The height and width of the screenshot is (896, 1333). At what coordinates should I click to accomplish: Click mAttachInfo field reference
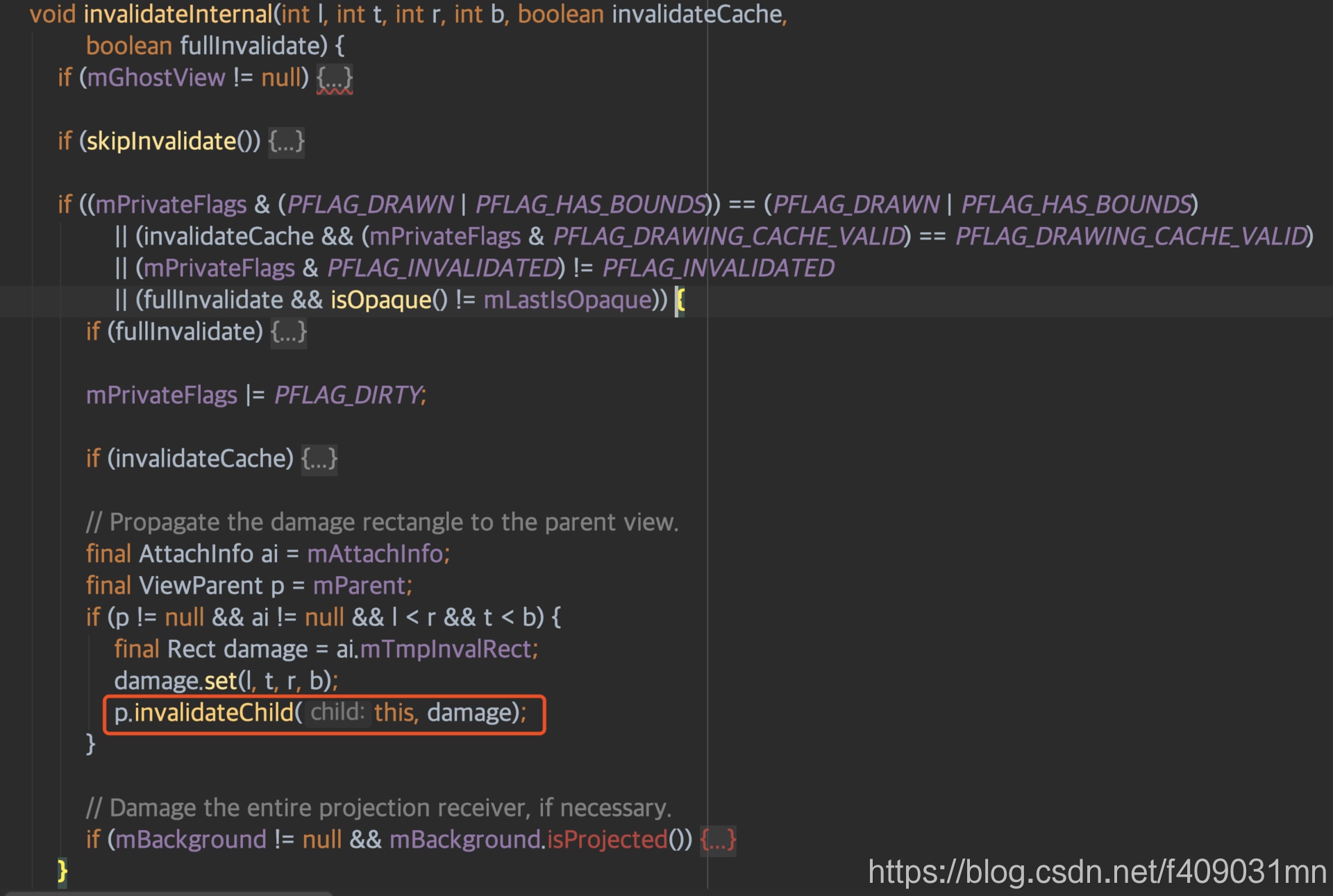pos(376,554)
